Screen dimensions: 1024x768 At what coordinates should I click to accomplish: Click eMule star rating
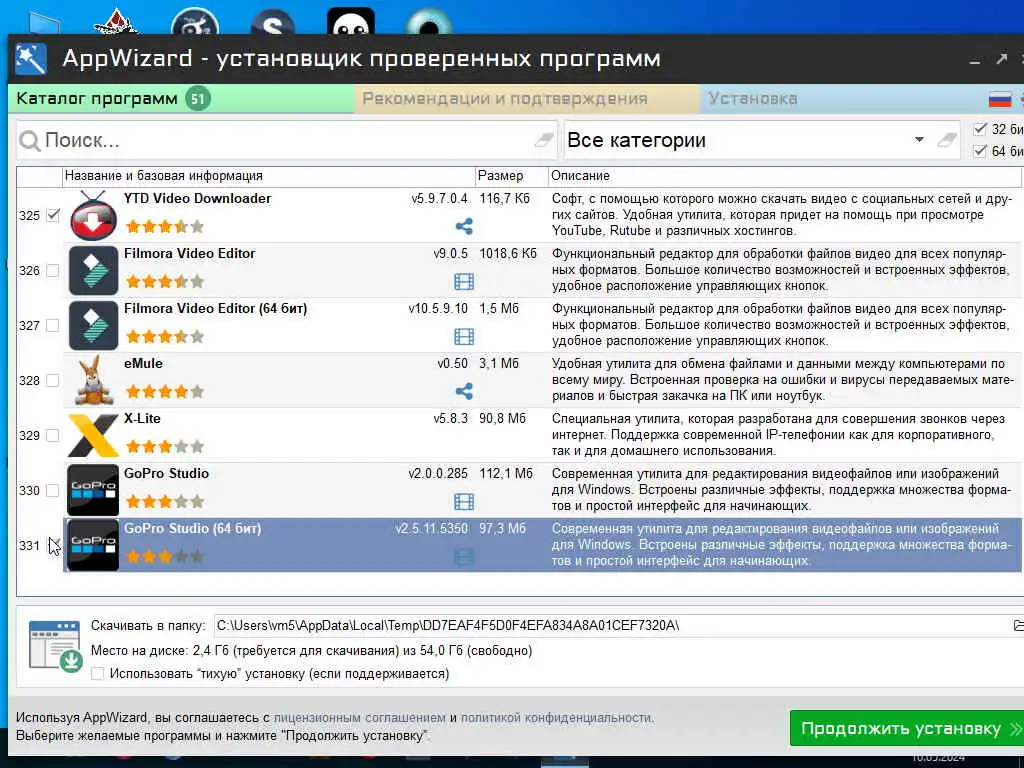[165, 391]
